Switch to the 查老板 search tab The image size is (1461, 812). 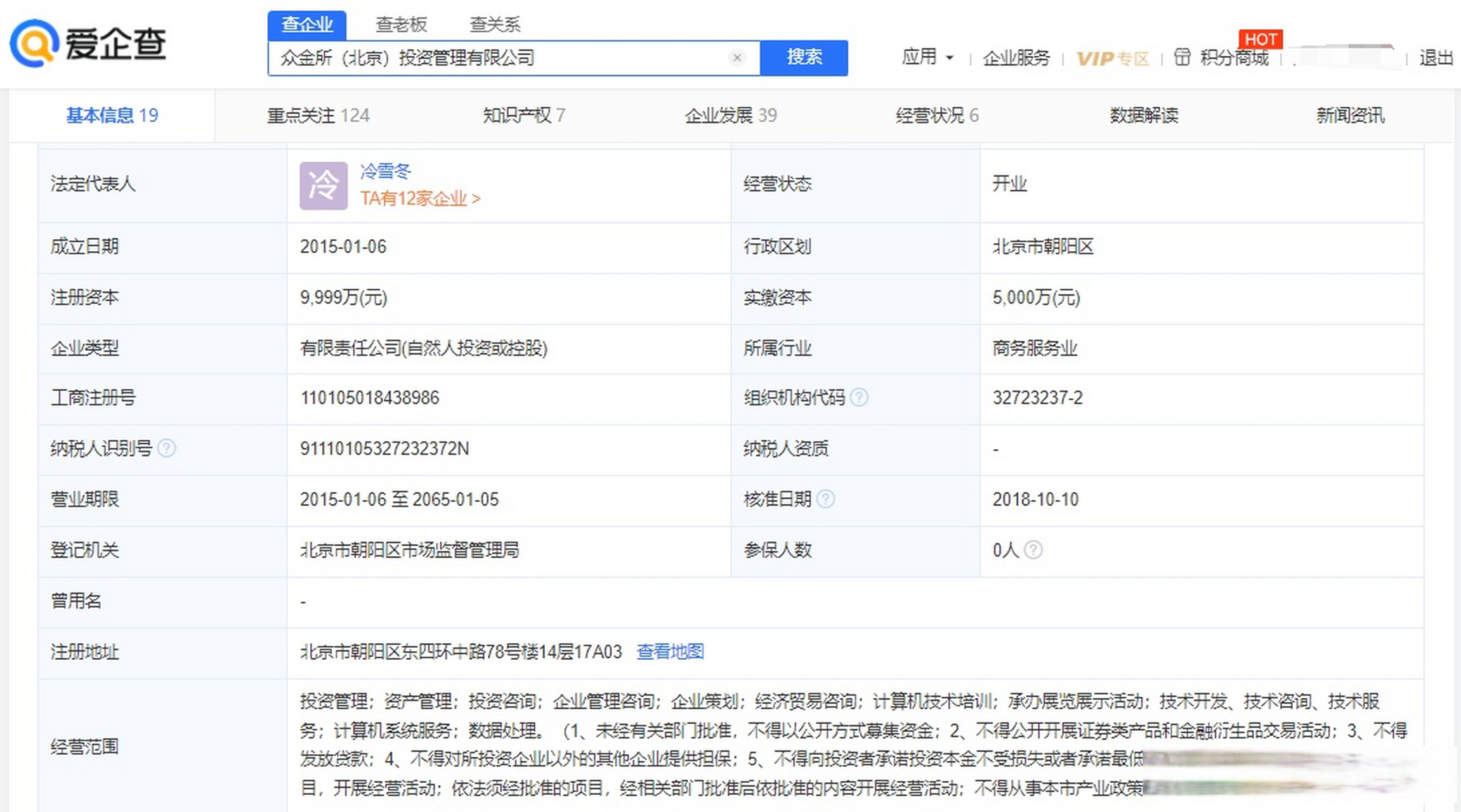coord(402,25)
